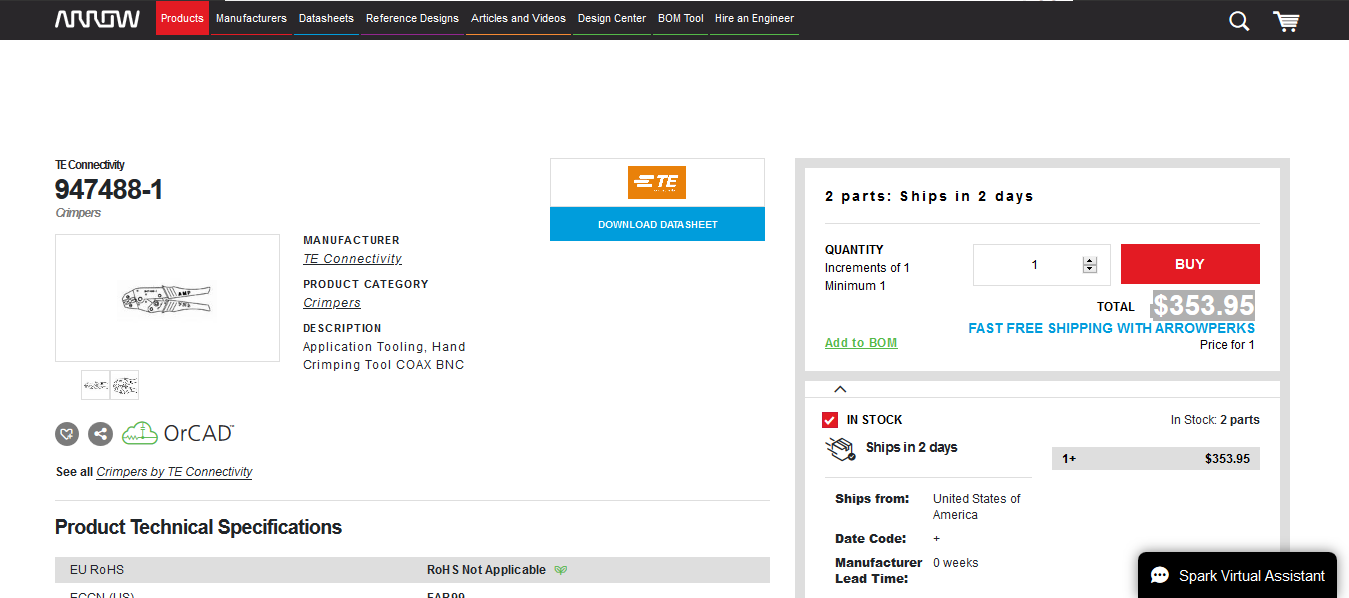
Task: Decrease quantity with the down arrow
Action: [1090, 270]
